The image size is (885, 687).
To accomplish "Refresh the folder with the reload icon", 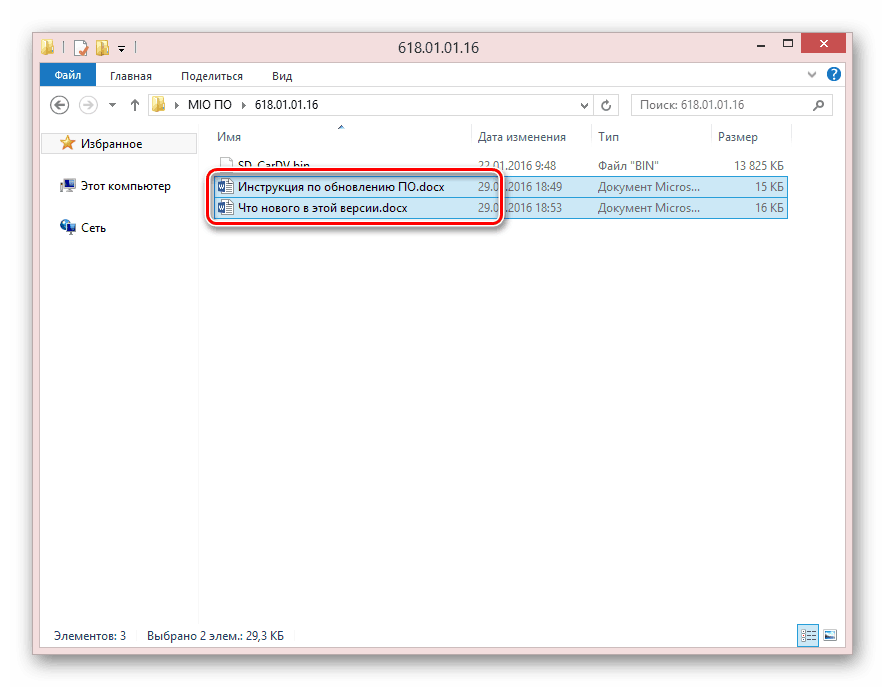I will (x=606, y=105).
